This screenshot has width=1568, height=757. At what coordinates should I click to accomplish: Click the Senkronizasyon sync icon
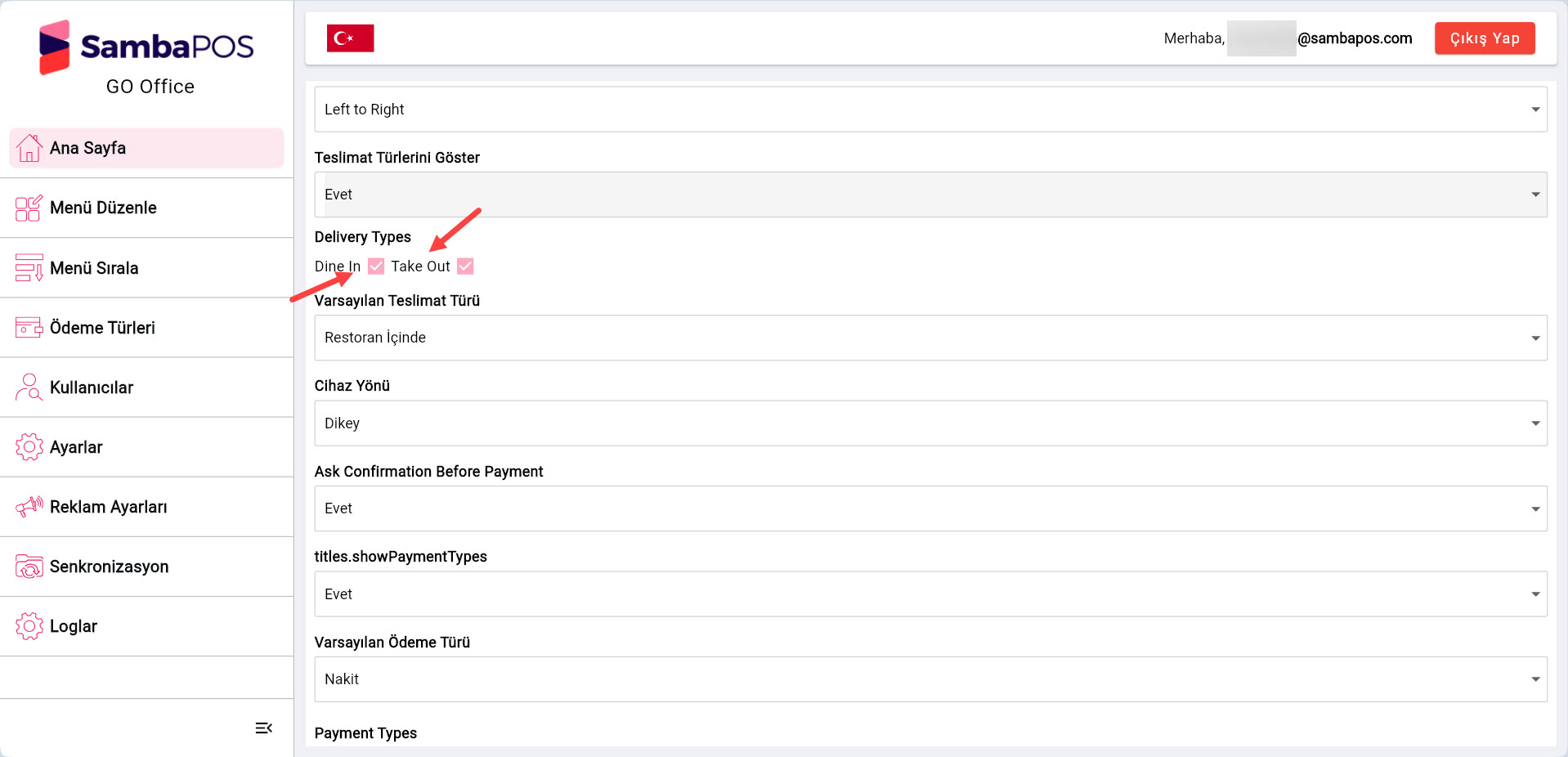[29, 566]
